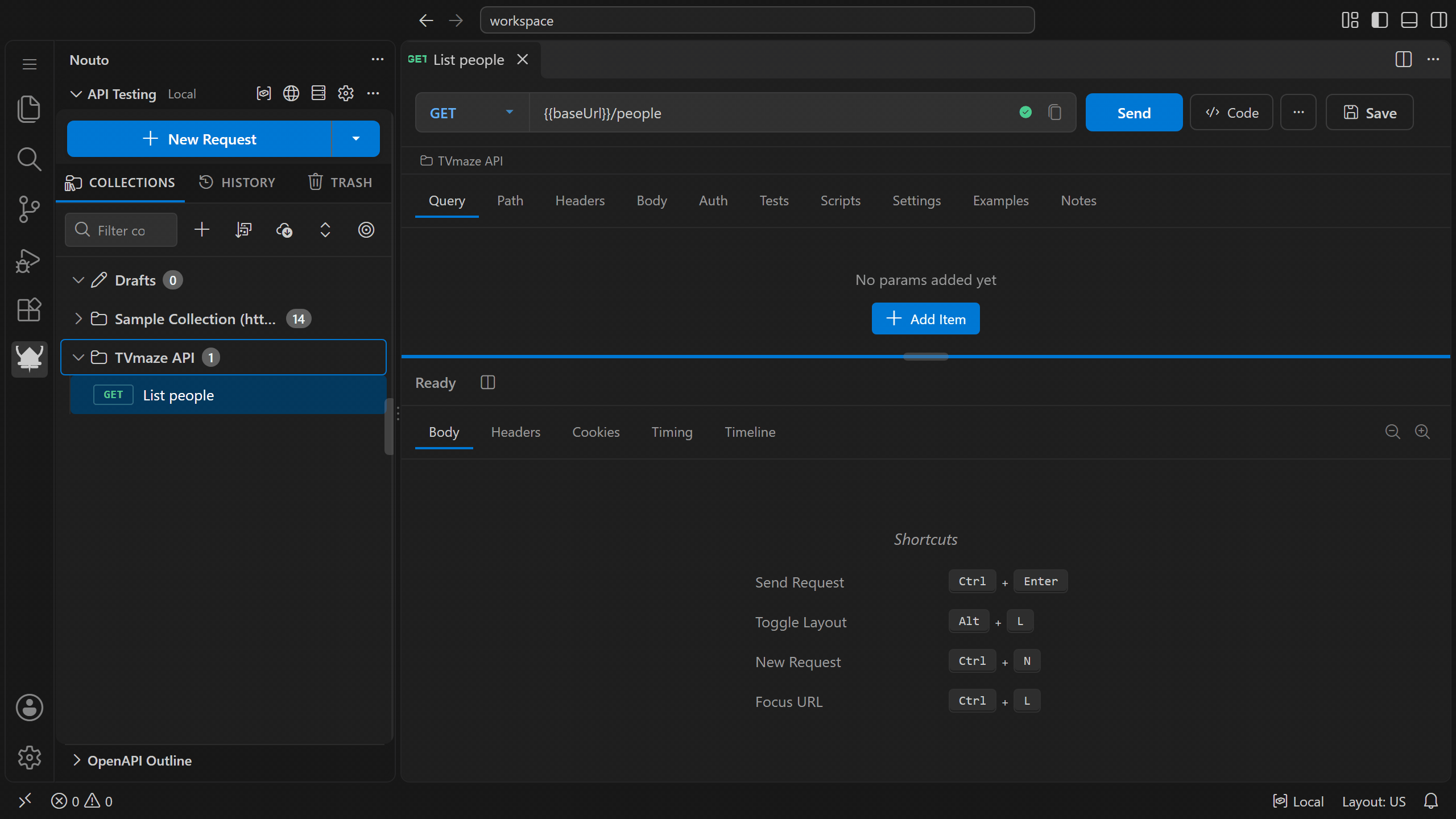Screen dimensions: 1456x819
Task: Toggle response layout icon next to Ready
Action: (488, 383)
